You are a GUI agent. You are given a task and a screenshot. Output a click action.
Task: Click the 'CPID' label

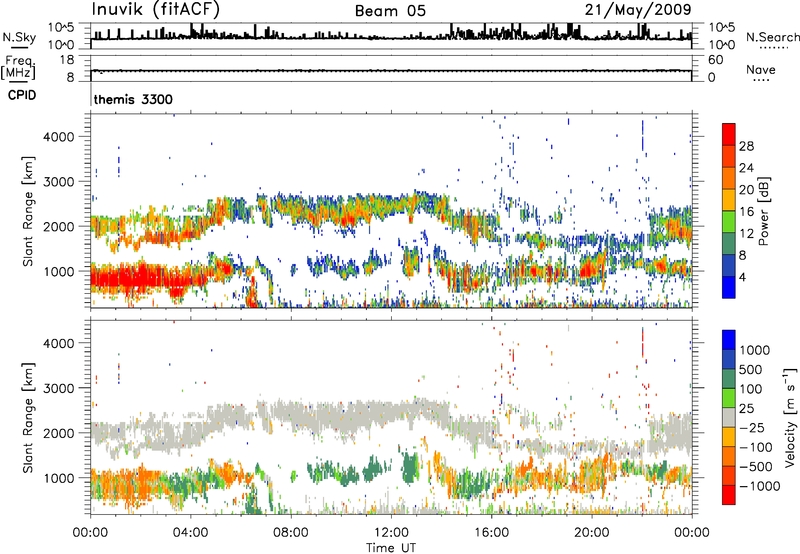(22, 95)
